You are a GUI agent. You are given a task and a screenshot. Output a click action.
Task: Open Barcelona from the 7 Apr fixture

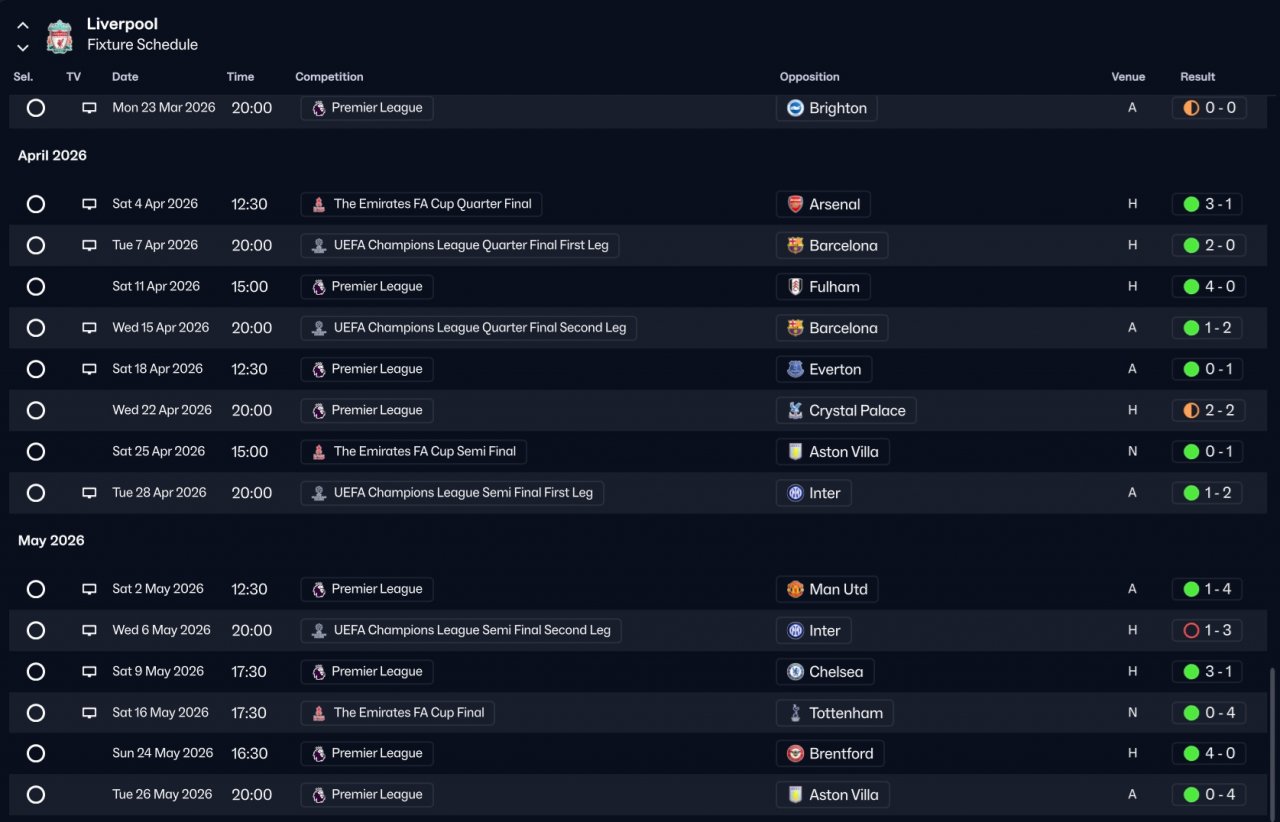(832, 245)
